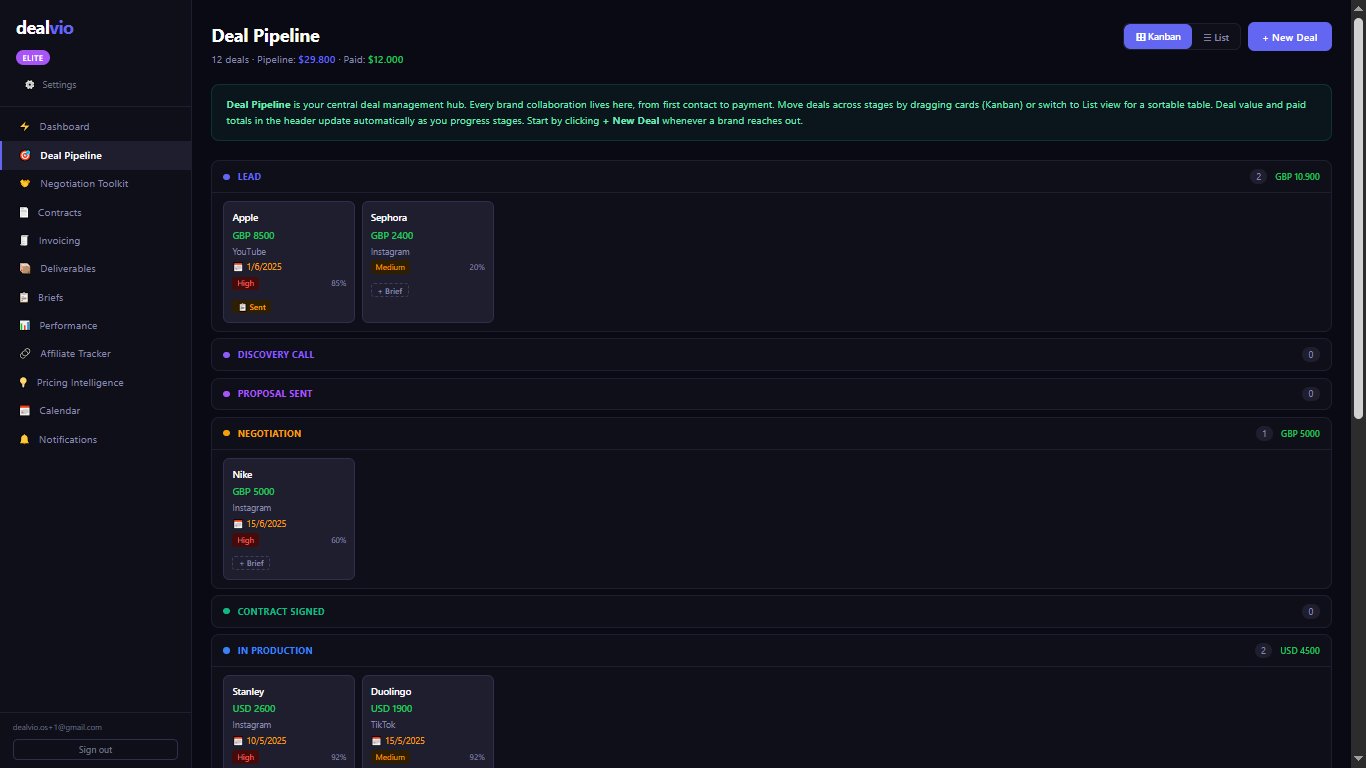Click the Dashboard lightning bolt icon
This screenshot has width=1366, height=768.
pyautogui.click(x=25, y=127)
